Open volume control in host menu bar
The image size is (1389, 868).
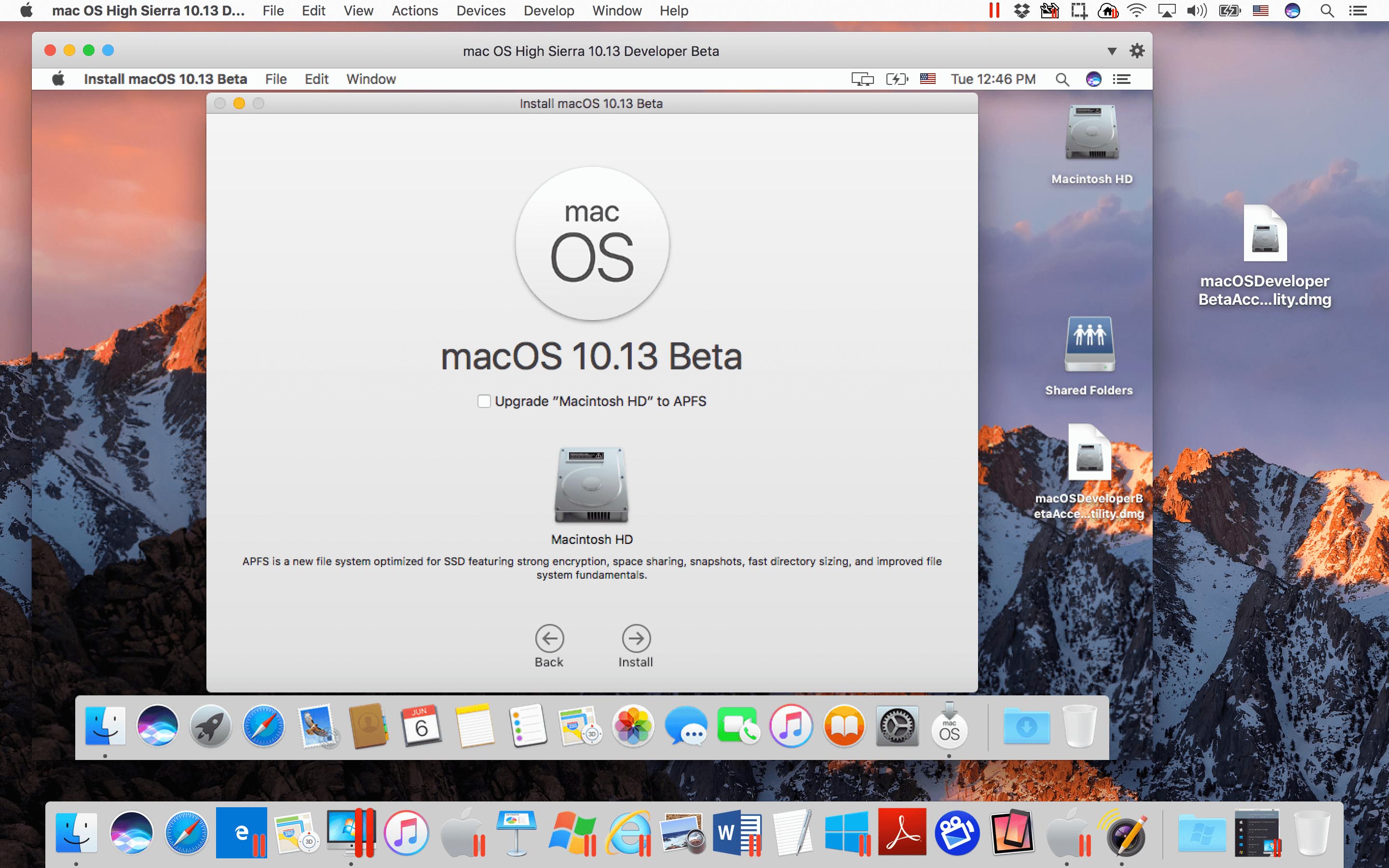tap(1197, 10)
